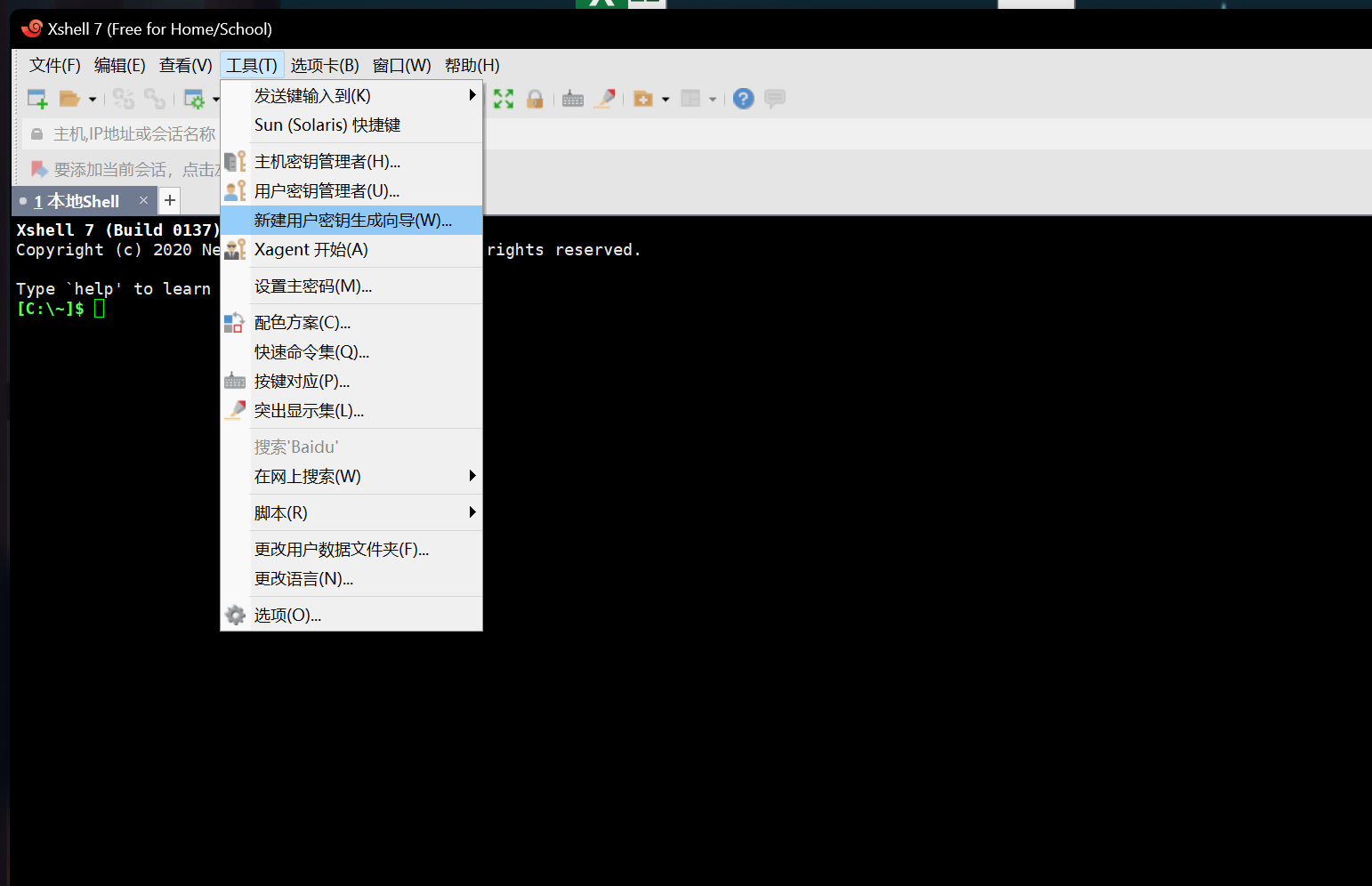Screen dimensions: 1372x886
Task: Close the 本地Shell tab with its X
Action: pos(143,200)
